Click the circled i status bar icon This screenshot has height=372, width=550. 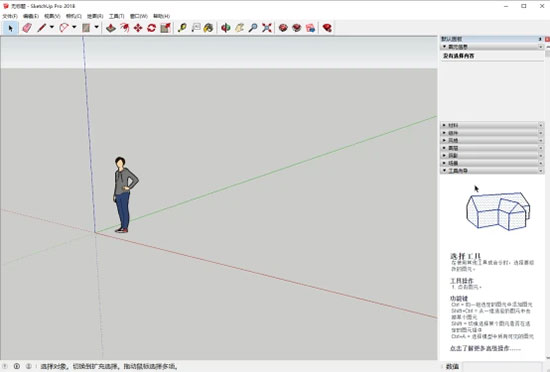pyautogui.click(x=17, y=366)
